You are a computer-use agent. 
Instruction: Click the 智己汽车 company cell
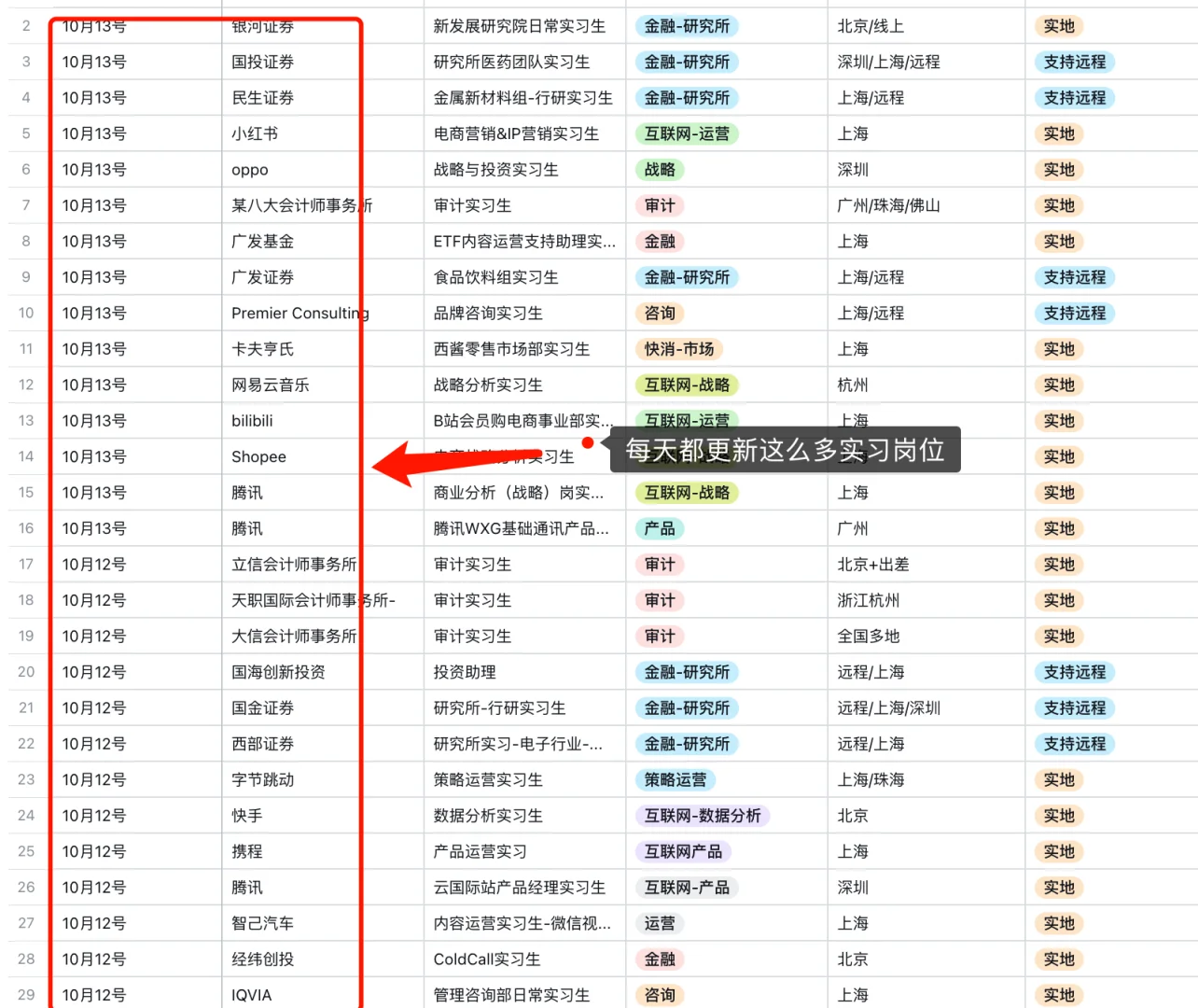tap(322, 924)
